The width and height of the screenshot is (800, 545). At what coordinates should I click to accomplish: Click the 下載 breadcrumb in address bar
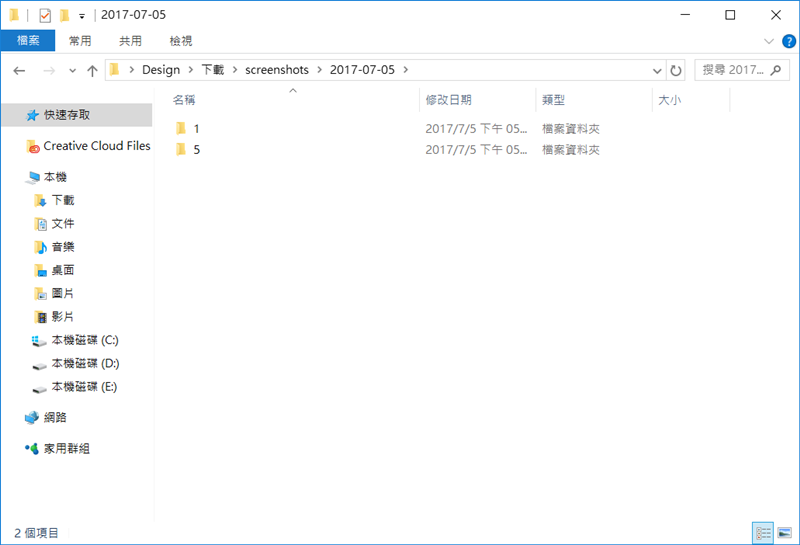[213, 69]
